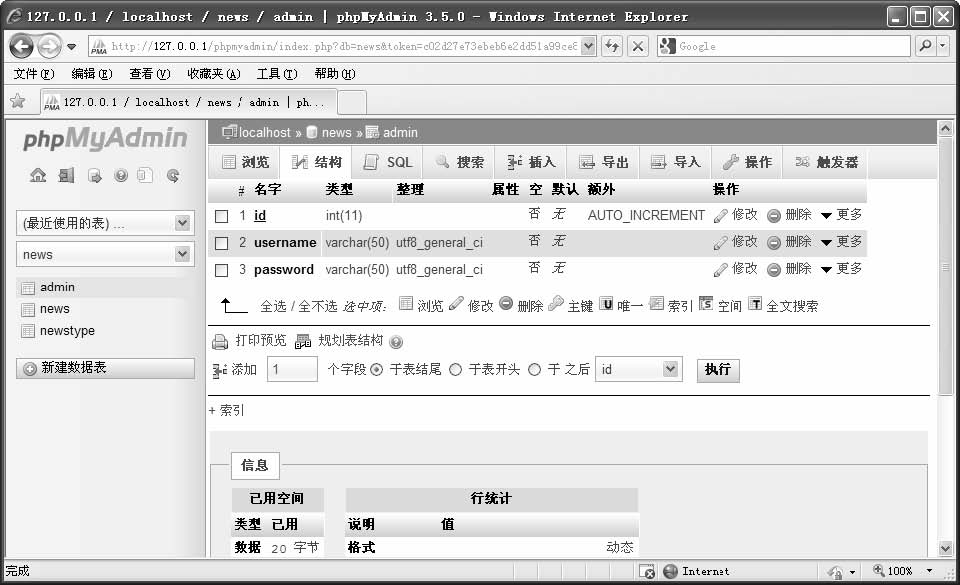Open the Search tab
Image resolution: width=960 pixels, height=585 pixels.
(x=460, y=162)
